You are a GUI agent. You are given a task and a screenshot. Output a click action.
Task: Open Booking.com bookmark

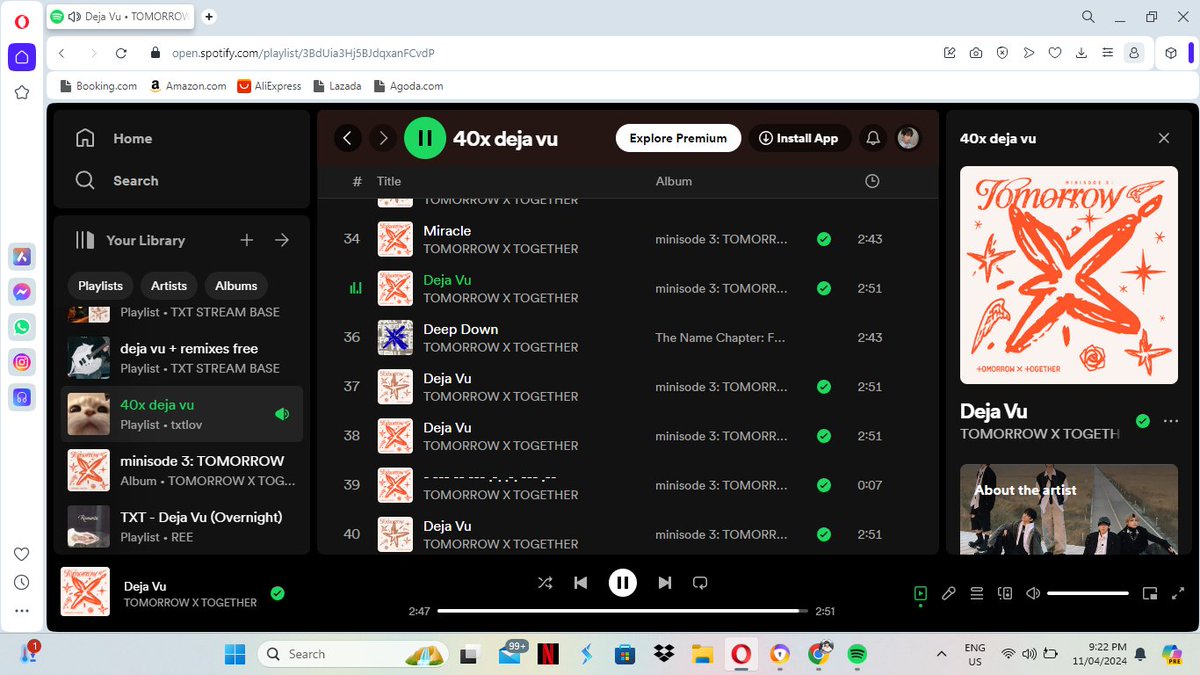[98, 86]
